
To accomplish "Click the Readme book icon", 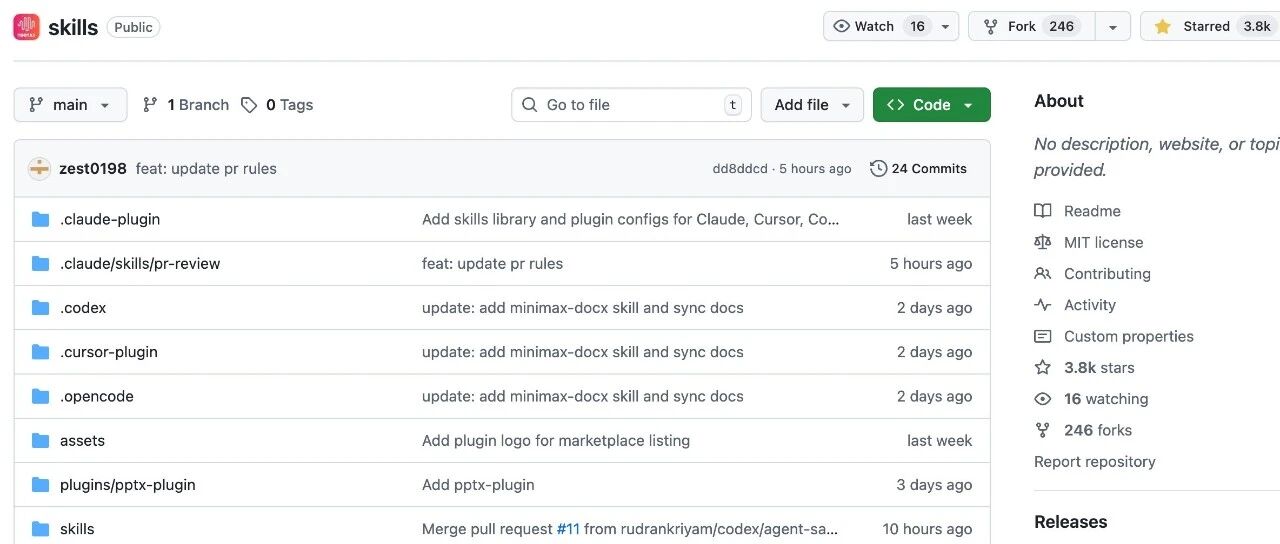I will pos(1043,211).
